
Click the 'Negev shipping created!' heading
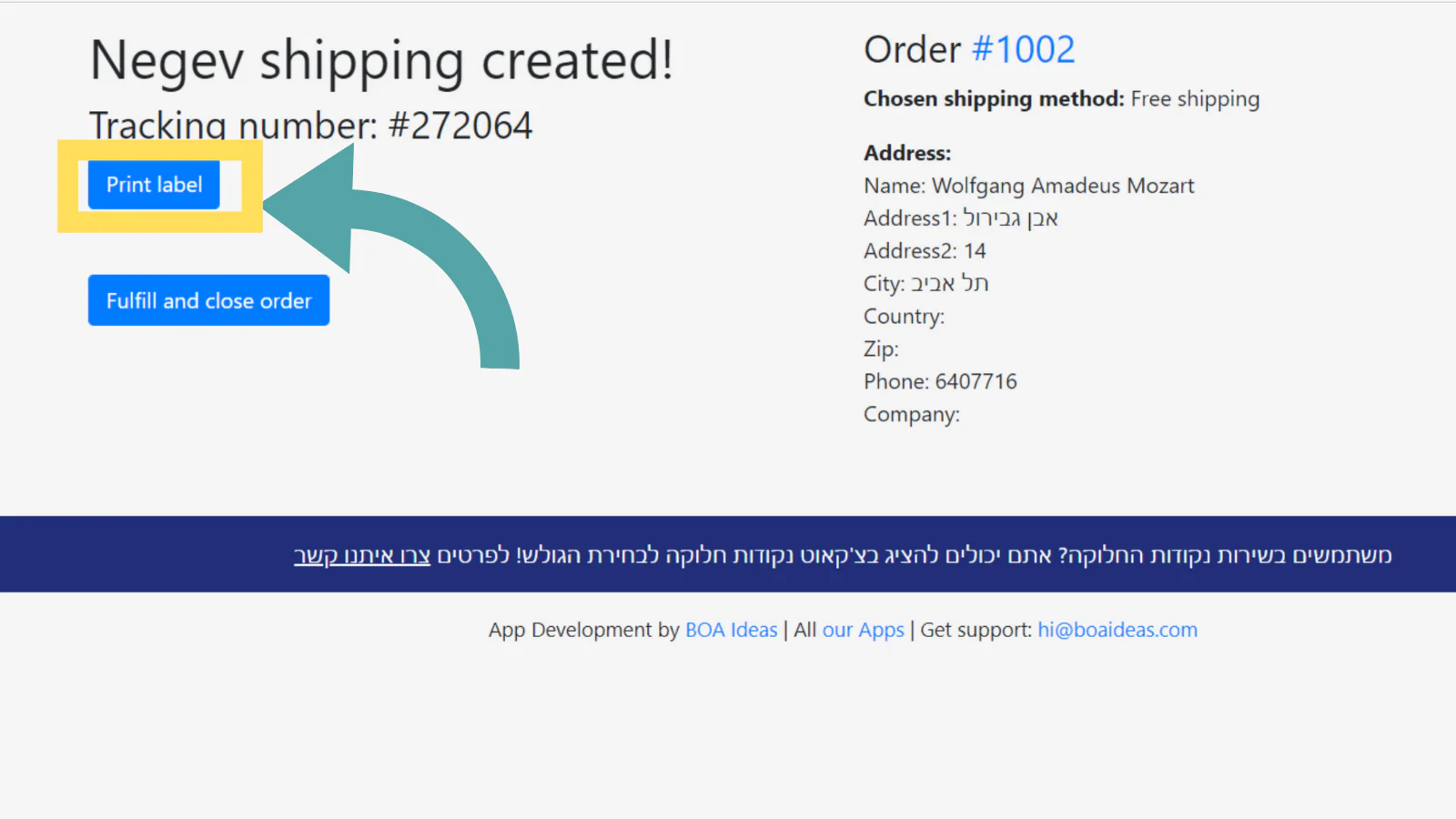coord(381,61)
